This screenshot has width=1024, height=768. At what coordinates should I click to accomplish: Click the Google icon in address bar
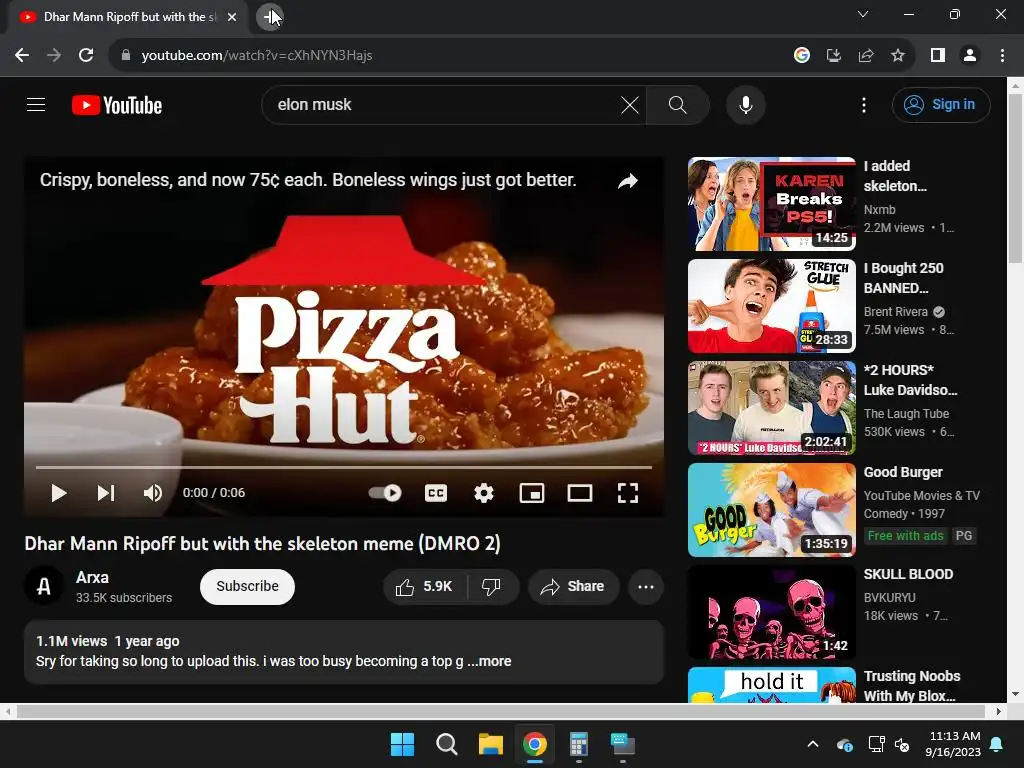point(801,56)
